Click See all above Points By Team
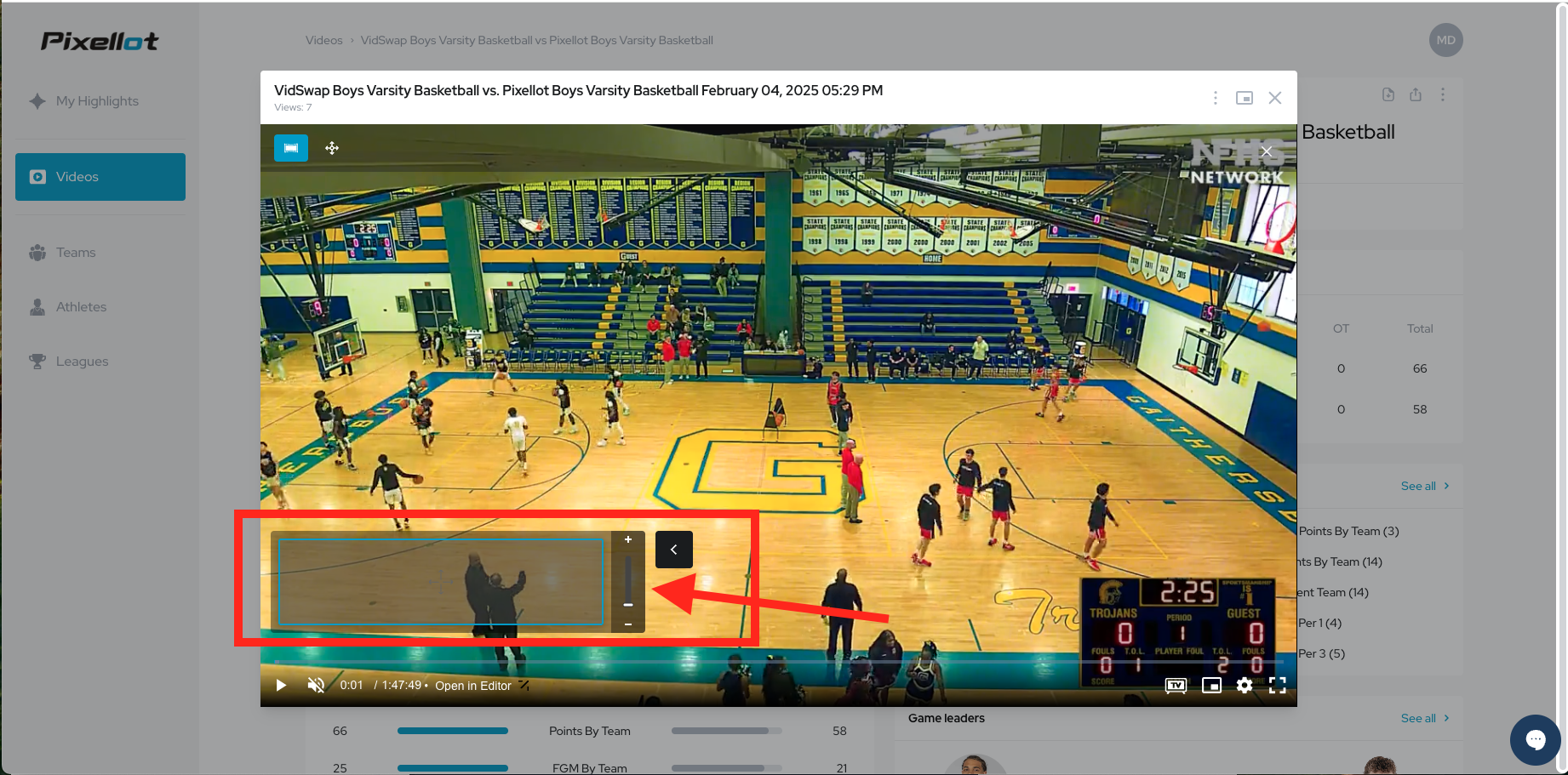 tap(1425, 486)
